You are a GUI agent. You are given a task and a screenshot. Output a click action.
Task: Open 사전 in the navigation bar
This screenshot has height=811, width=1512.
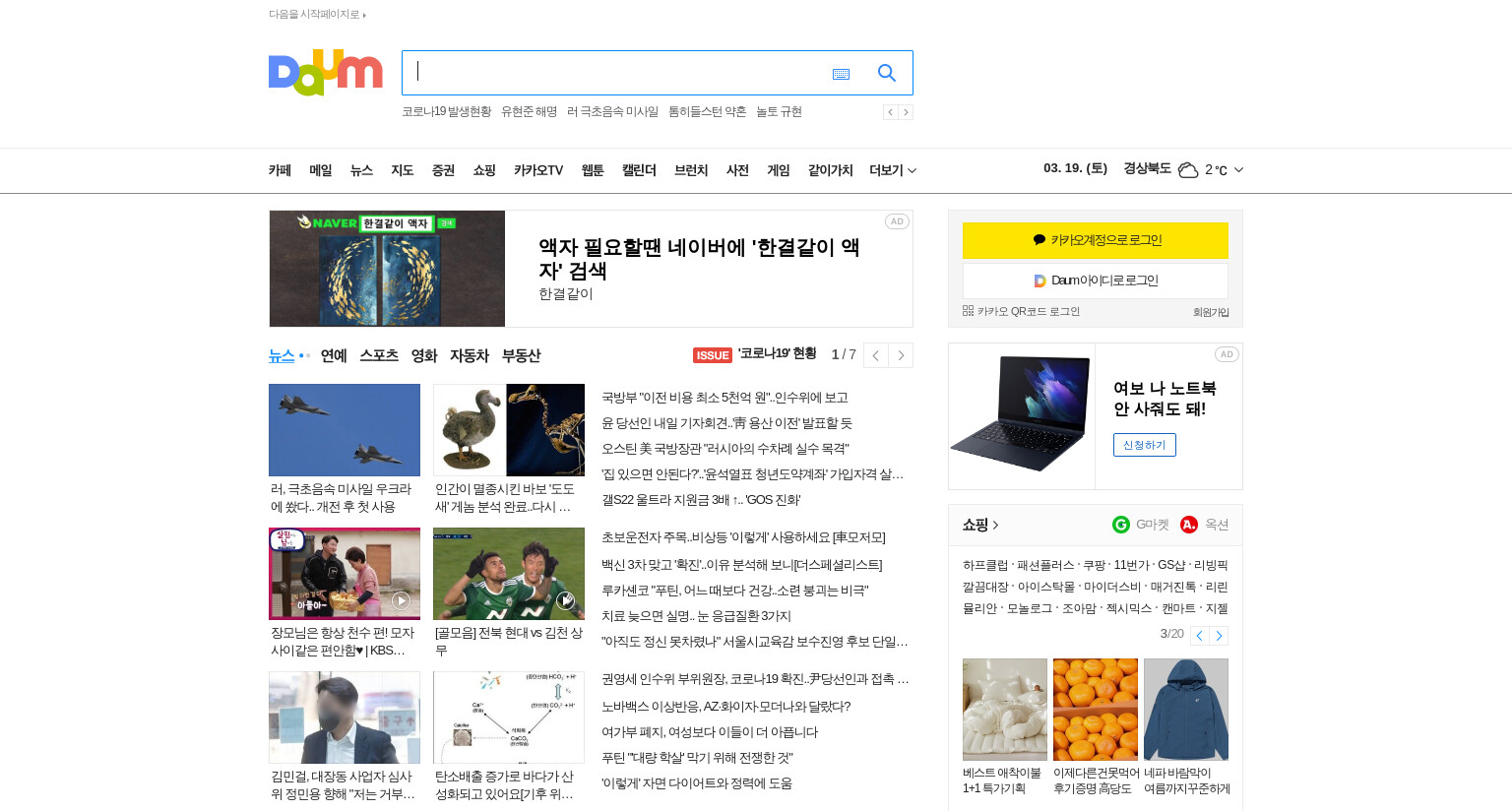[x=737, y=170]
